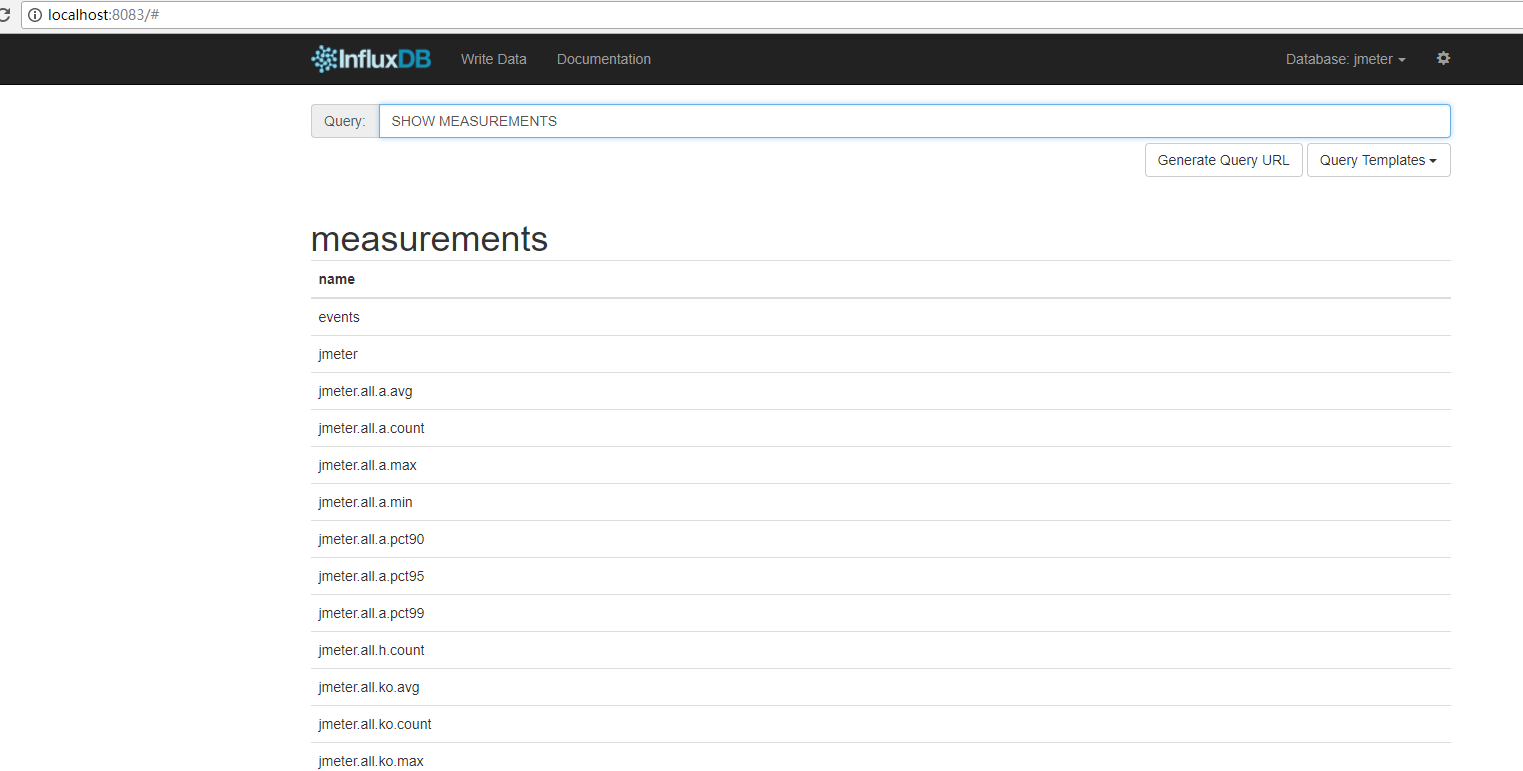The height and width of the screenshot is (771, 1523).
Task: Click the Query: label
Action: point(345,121)
